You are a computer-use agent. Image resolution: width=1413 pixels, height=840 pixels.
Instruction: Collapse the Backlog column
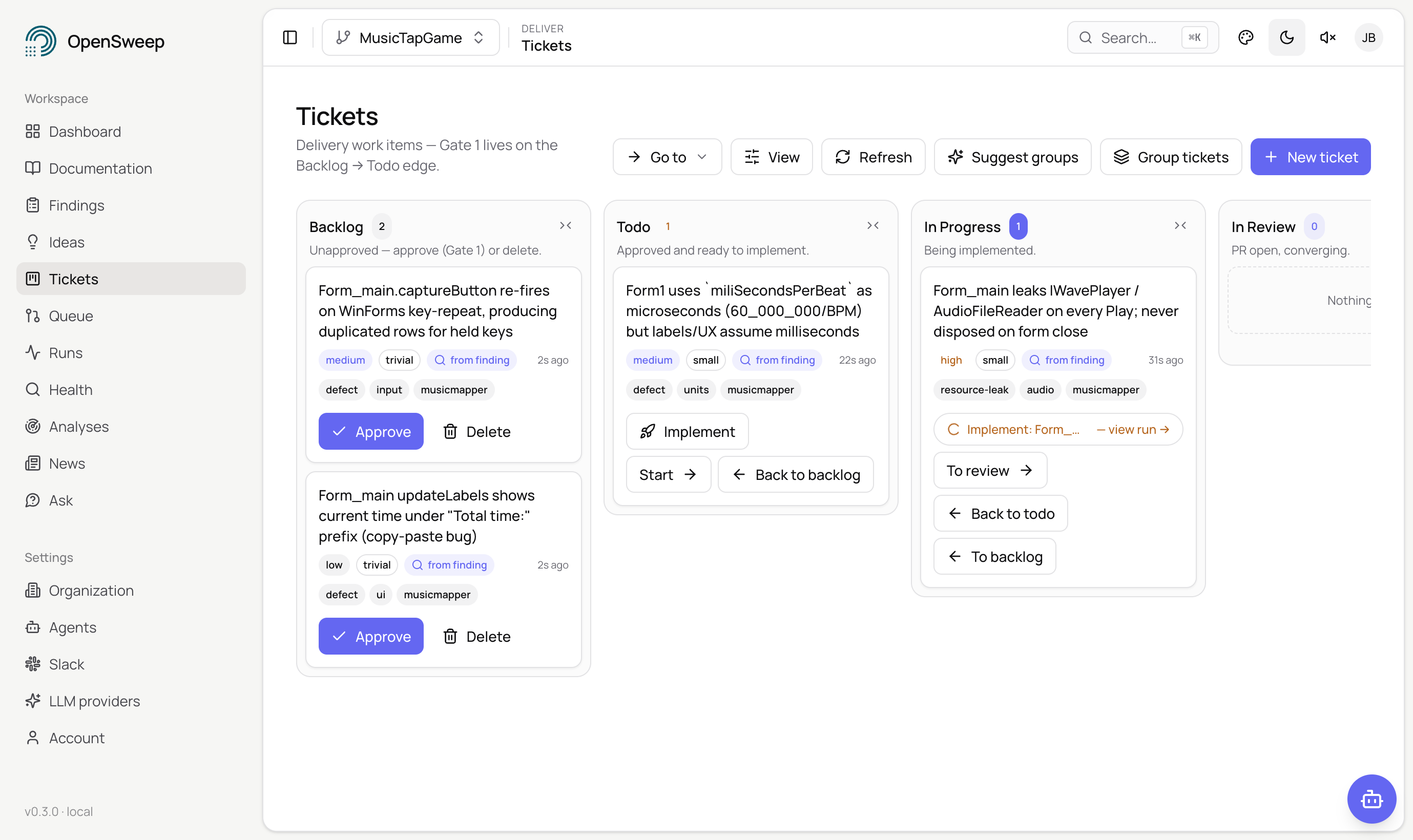565,225
